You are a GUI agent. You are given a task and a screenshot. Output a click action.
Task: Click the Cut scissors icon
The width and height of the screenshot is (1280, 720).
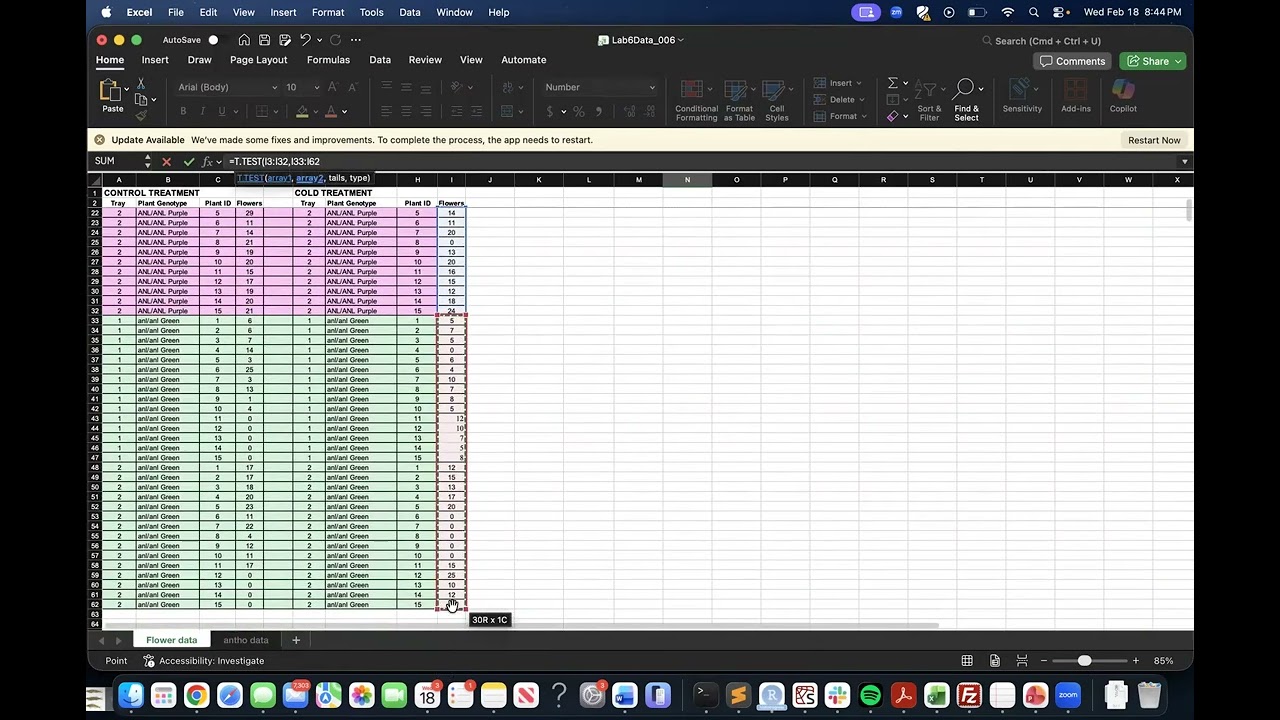click(x=141, y=84)
